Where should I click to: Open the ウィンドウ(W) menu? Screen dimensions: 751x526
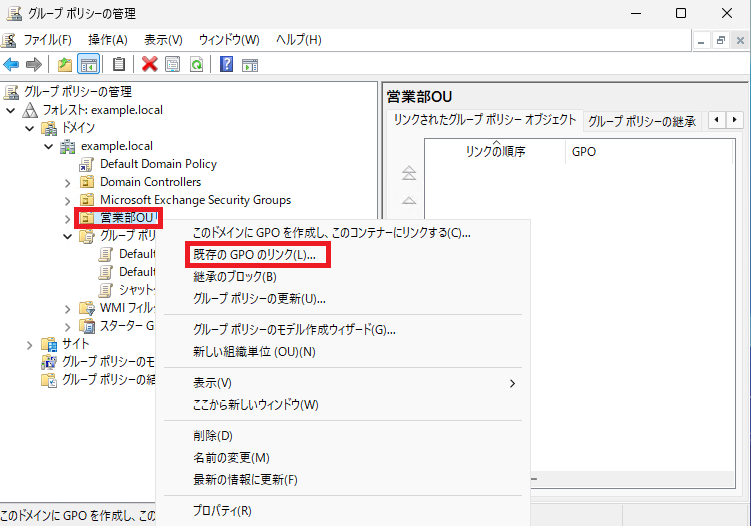229,40
